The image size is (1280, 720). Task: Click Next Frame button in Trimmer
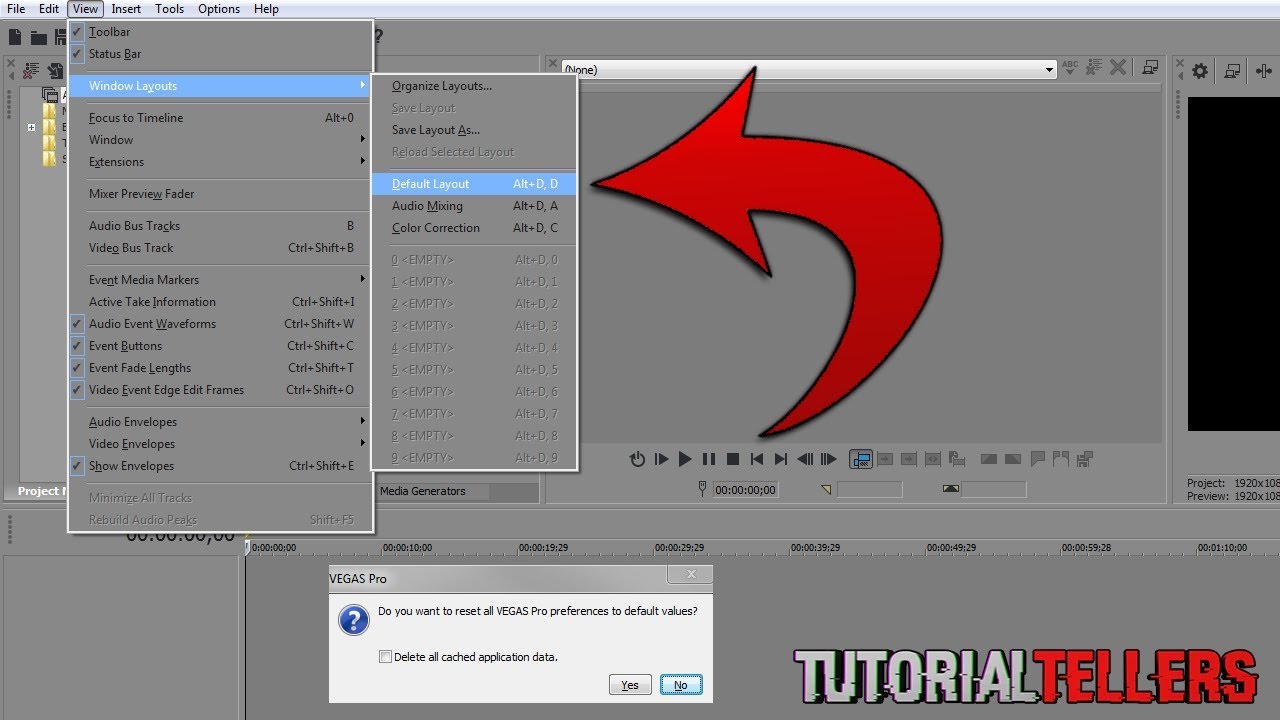click(x=828, y=460)
